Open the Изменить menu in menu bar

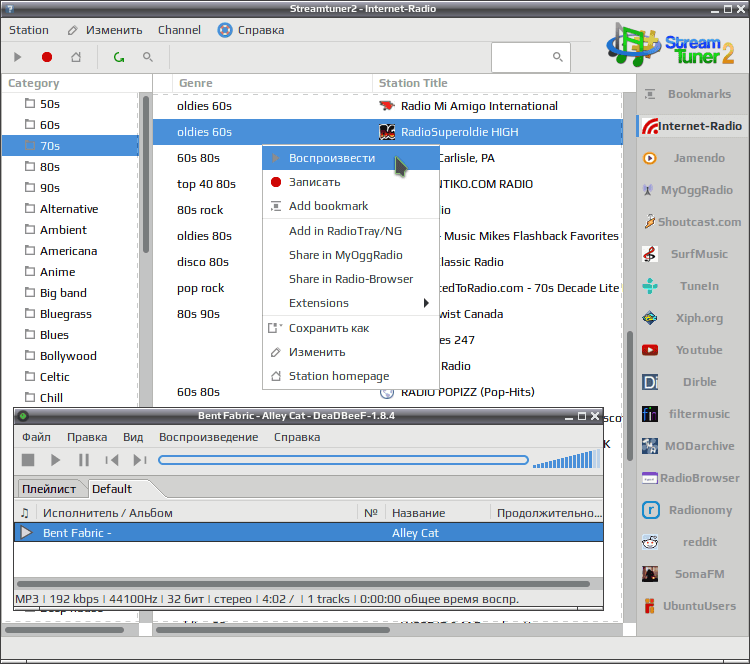[105, 30]
